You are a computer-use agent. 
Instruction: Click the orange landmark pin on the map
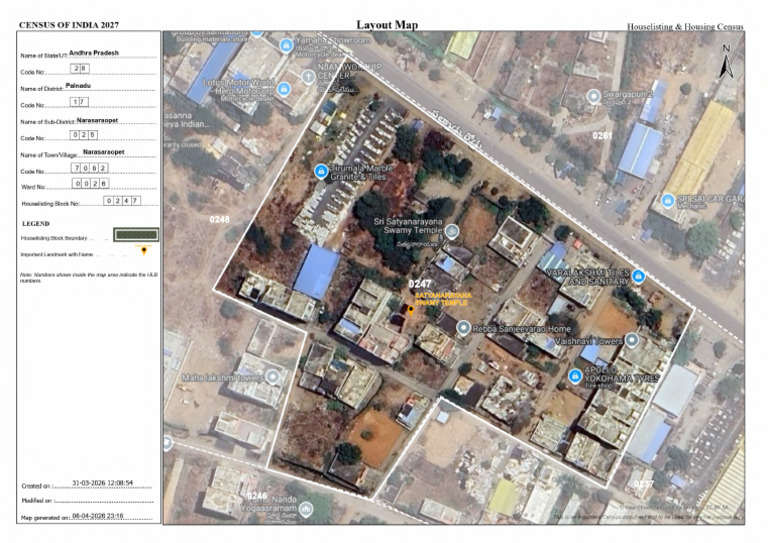411,310
